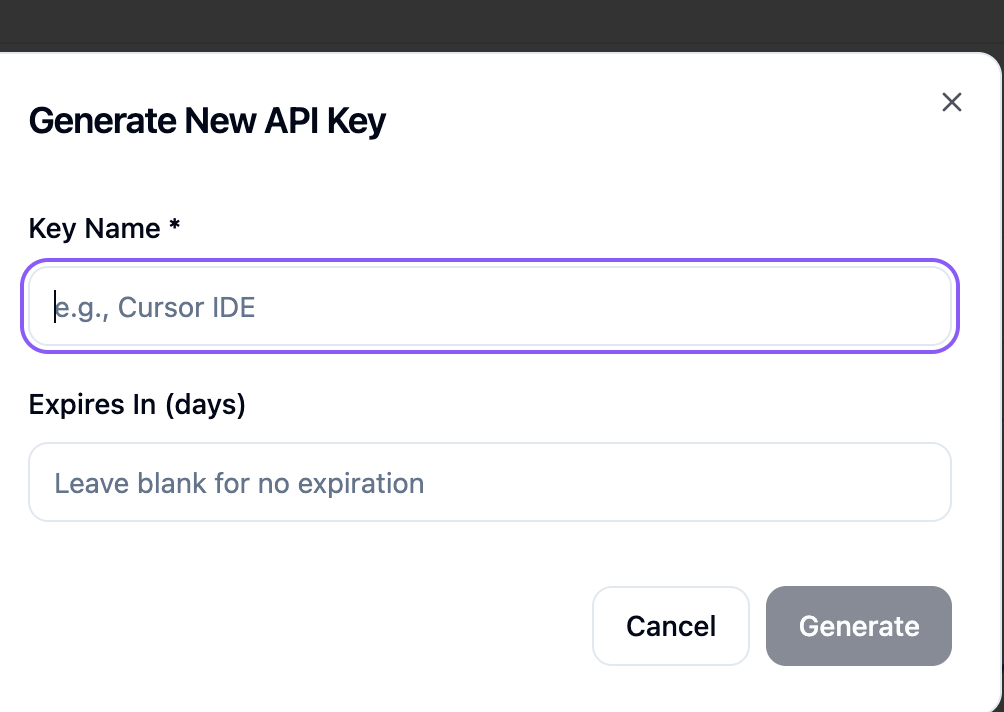Cancel creating the new API key
The width and height of the screenshot is (1004, 712).
[x=670, y=626]
